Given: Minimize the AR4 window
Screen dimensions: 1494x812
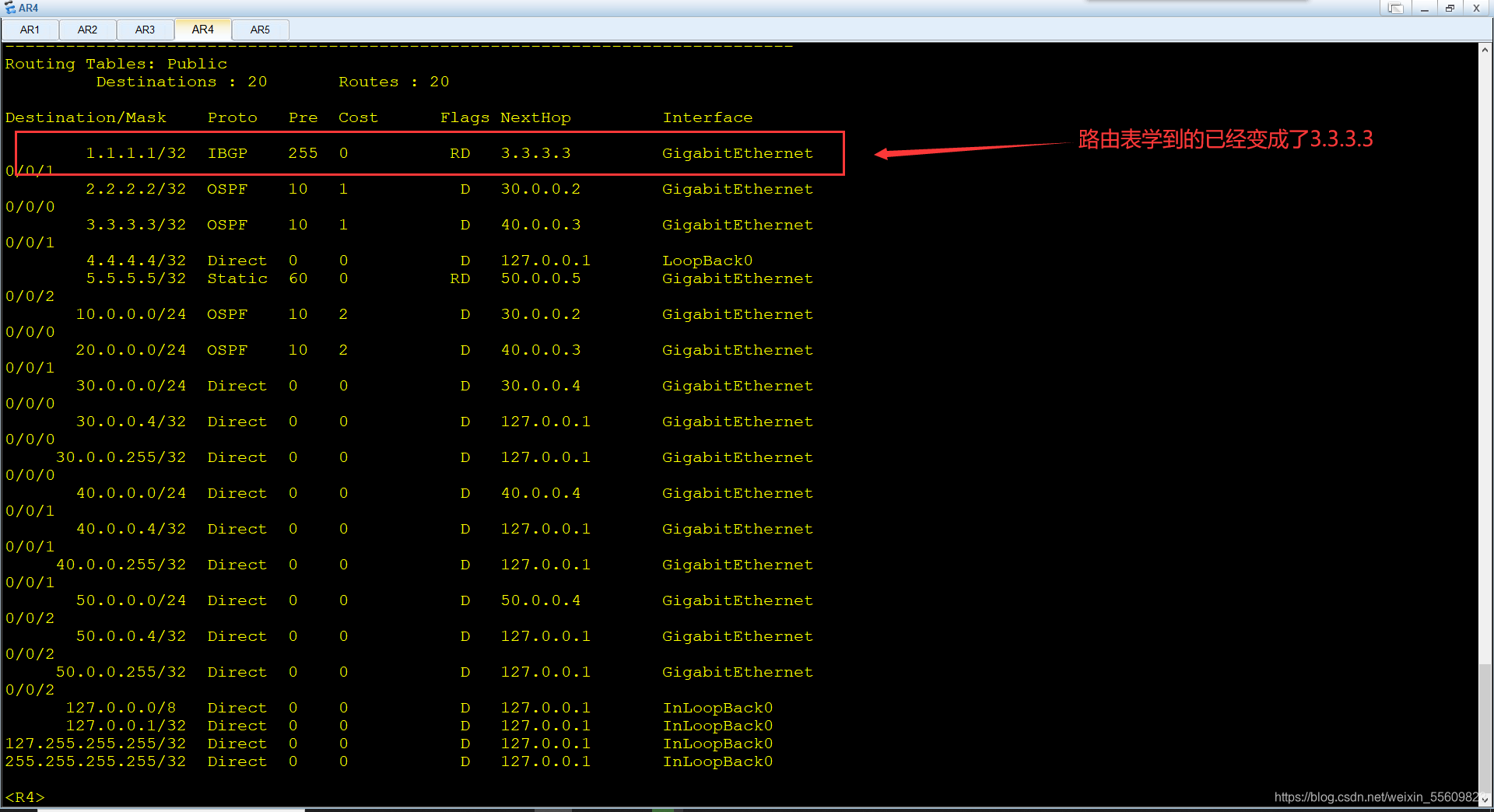Looking at the screenshot, I should 1424,8.
